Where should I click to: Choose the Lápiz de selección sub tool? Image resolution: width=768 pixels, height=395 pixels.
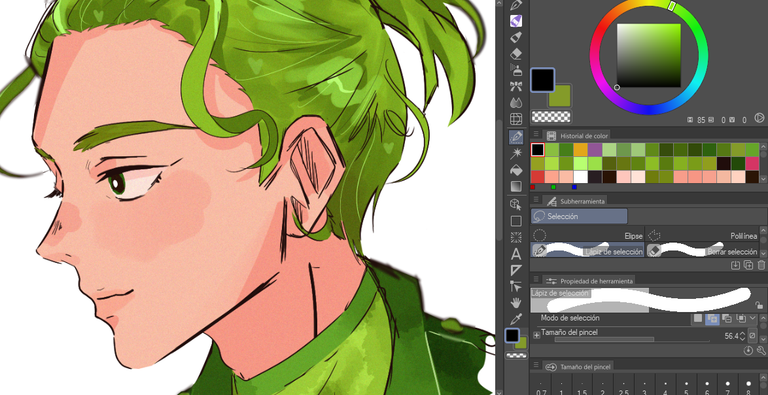(x=587, y=250)
